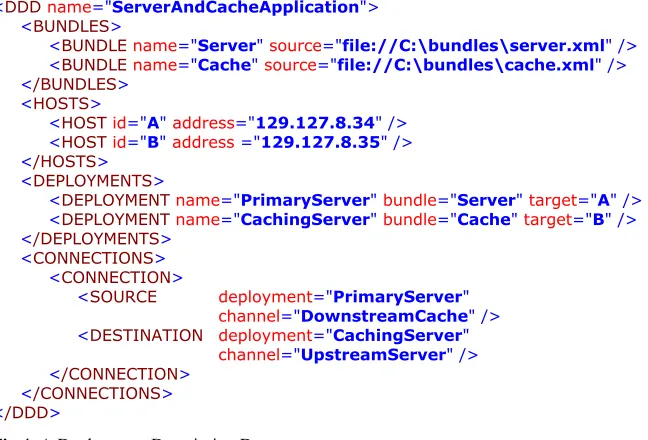Image resolution: width=648 pixels, height=440 pixels.
Task: Click the deployment name "PrimaryServer" in DEPLOYMENT line
Action: point(305,200)
